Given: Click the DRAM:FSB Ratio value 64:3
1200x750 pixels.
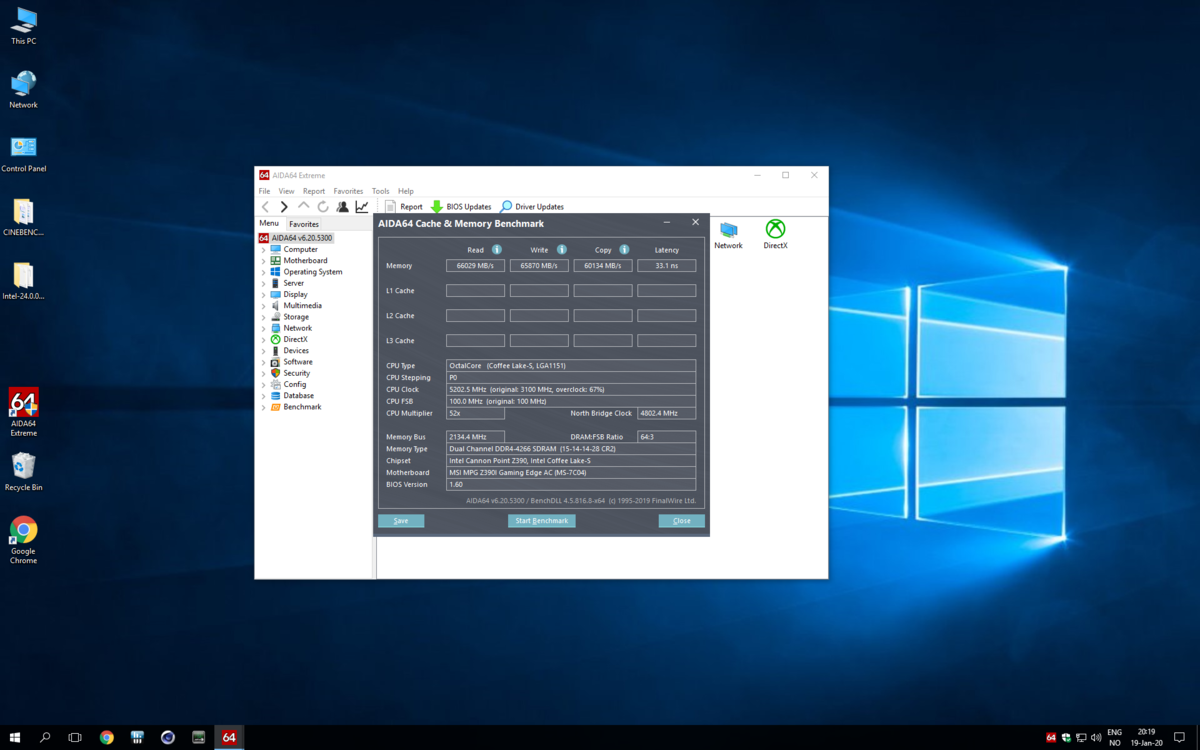Looking at the screenshot, I should (x=666, y=437).
